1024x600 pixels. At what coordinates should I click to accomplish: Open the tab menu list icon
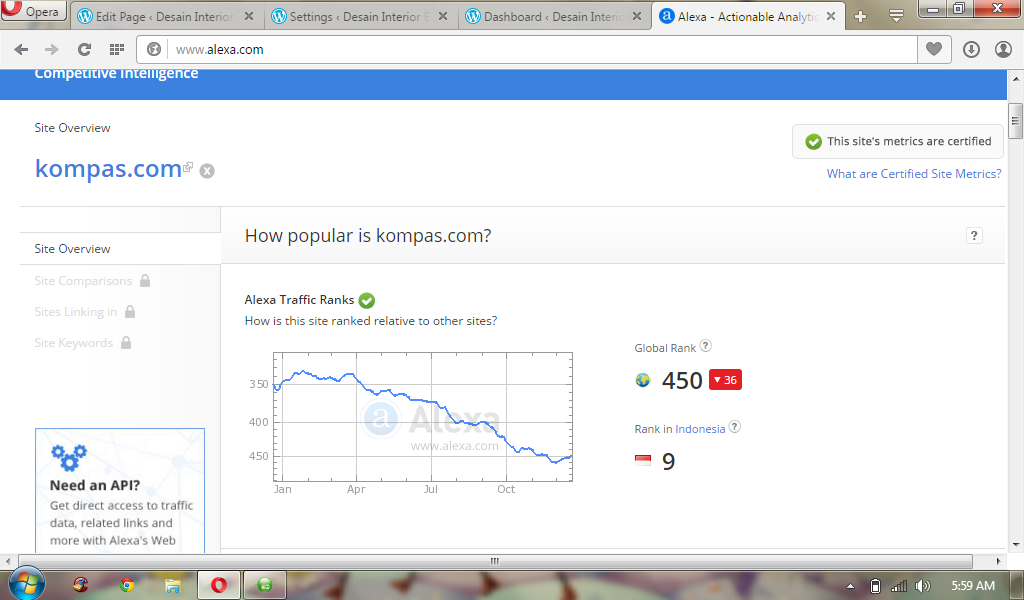point(897,16)
